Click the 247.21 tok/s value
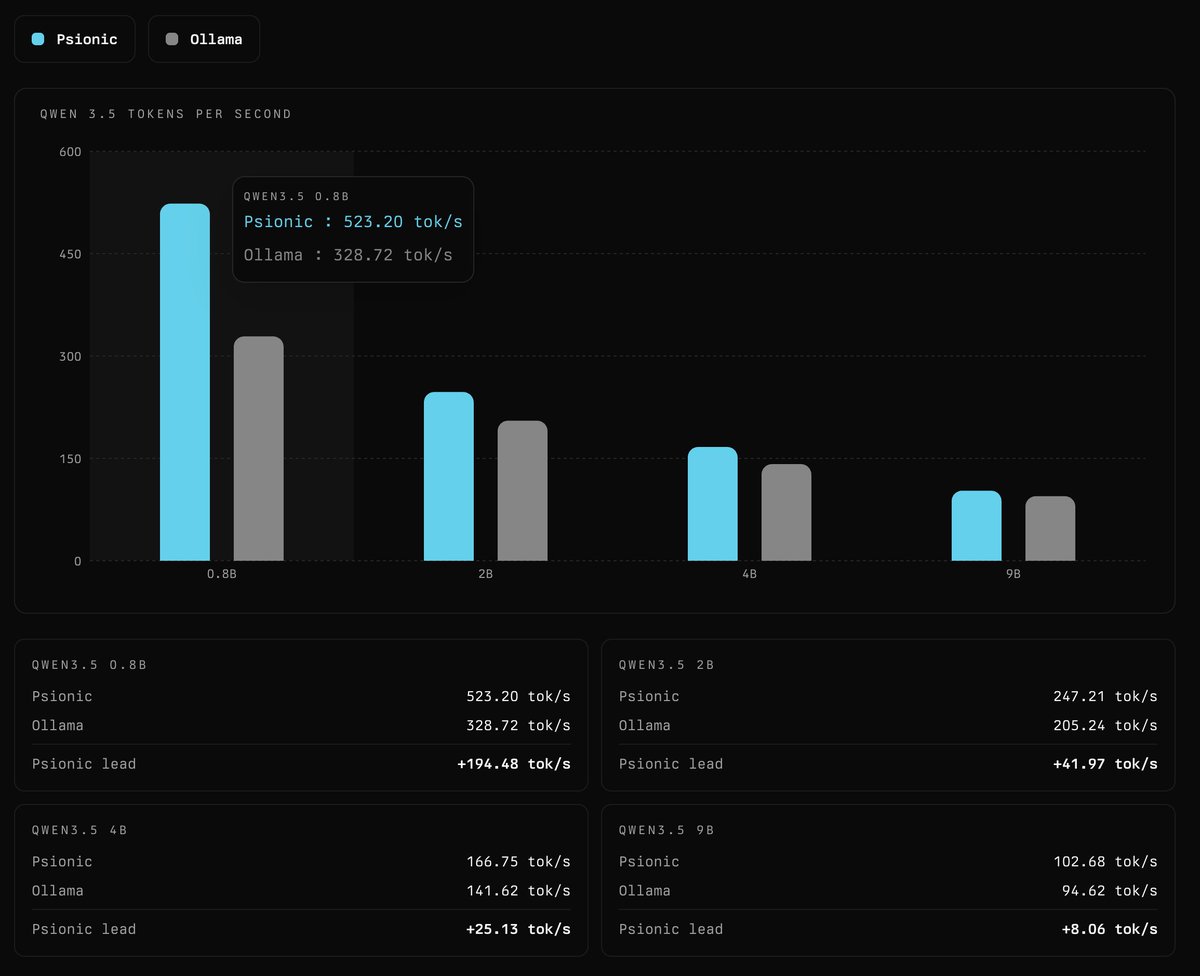1200x976 pixels. (x=1106, y=697)
